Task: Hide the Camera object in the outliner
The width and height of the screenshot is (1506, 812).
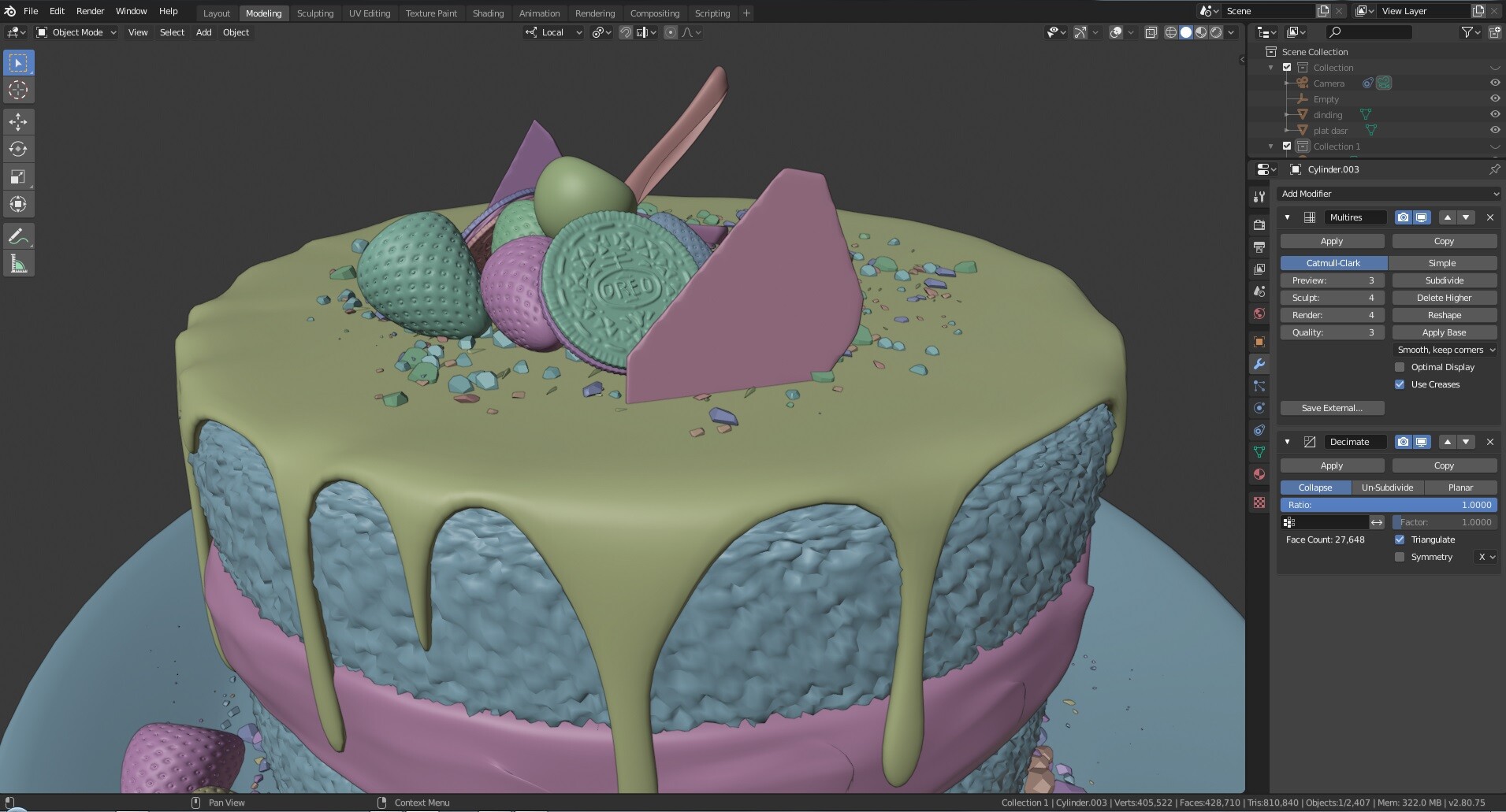Action: point(1495,83)
